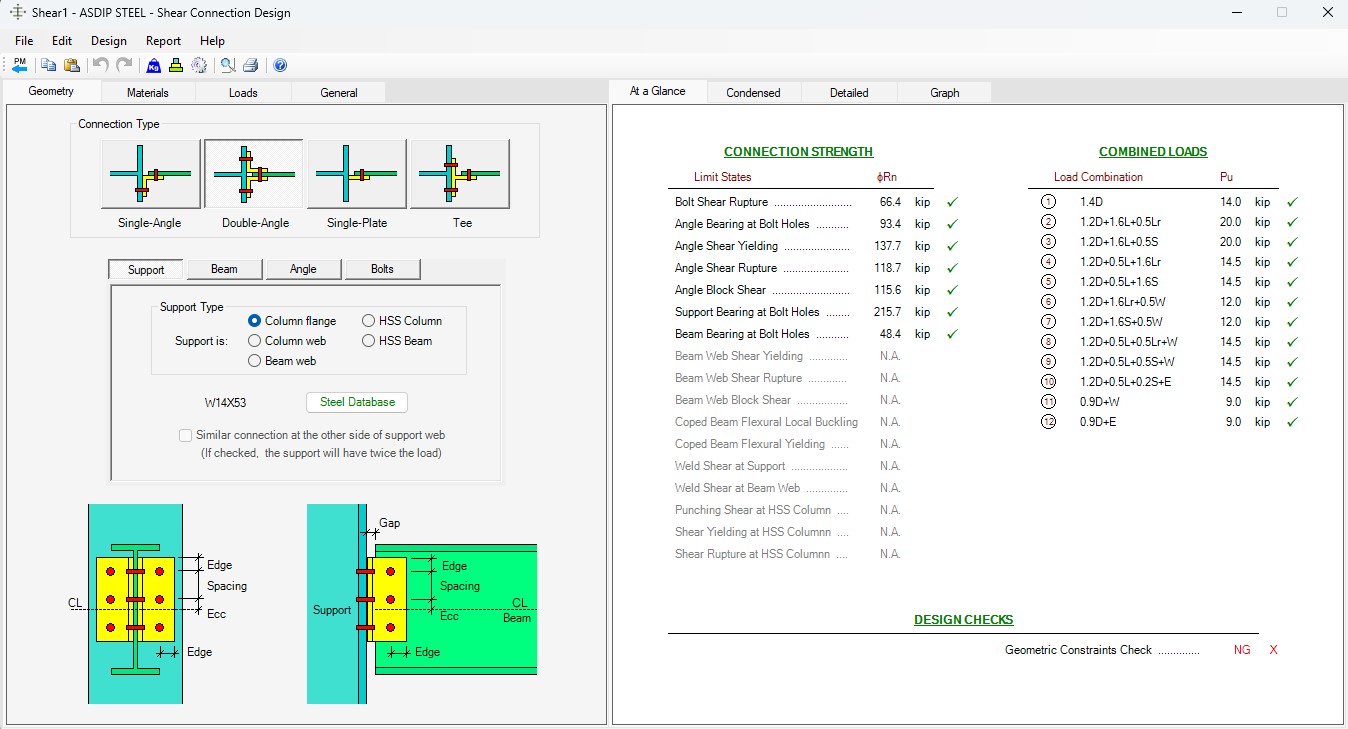Click the gear settings toolbar icon

tap(199, 65)
